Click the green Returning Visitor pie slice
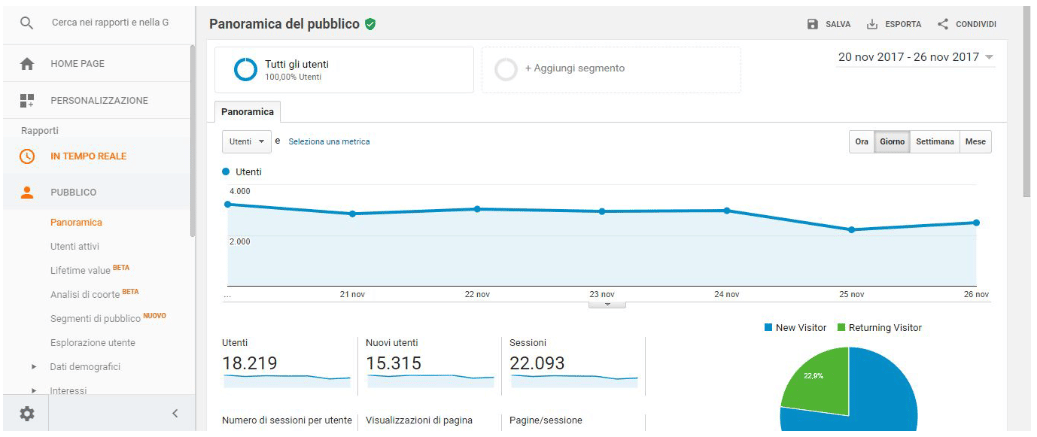This screenshot has width=1037, height=437. point(820,380)
